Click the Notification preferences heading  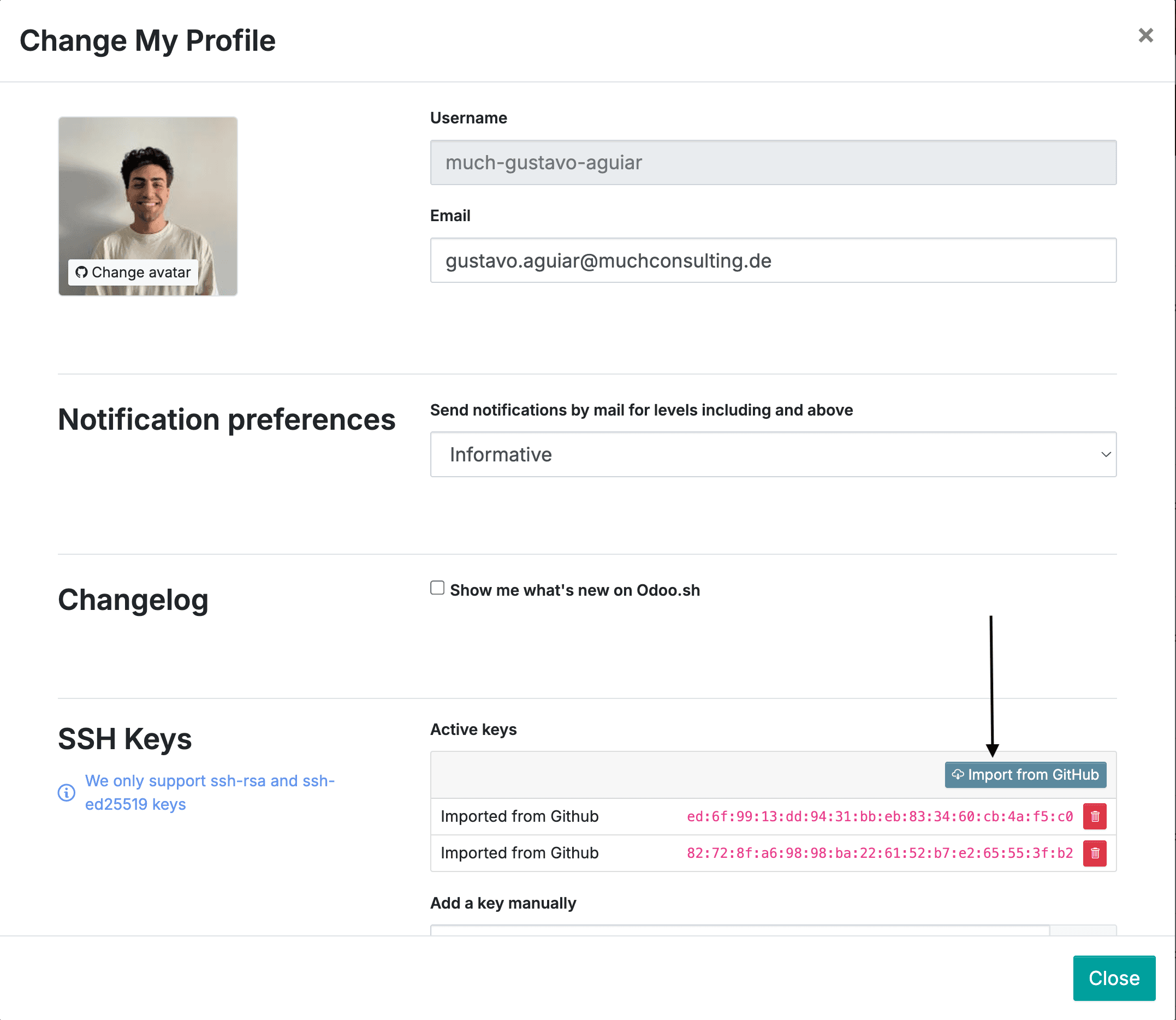[227, 420]
